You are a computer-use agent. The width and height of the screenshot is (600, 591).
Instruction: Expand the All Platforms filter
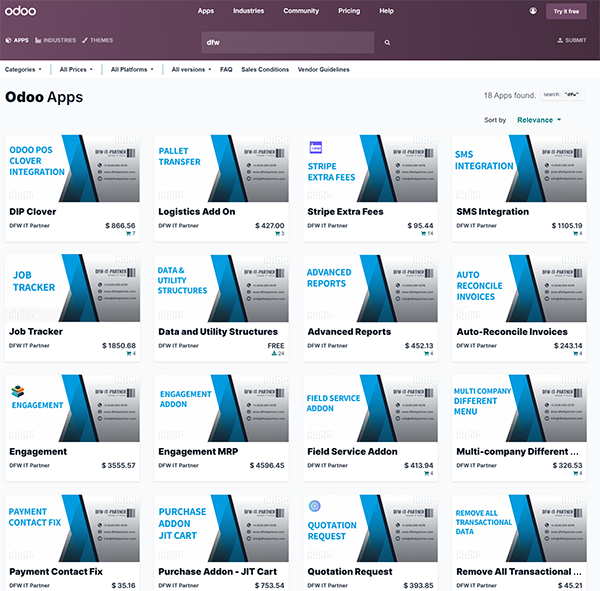coord(134,70)
